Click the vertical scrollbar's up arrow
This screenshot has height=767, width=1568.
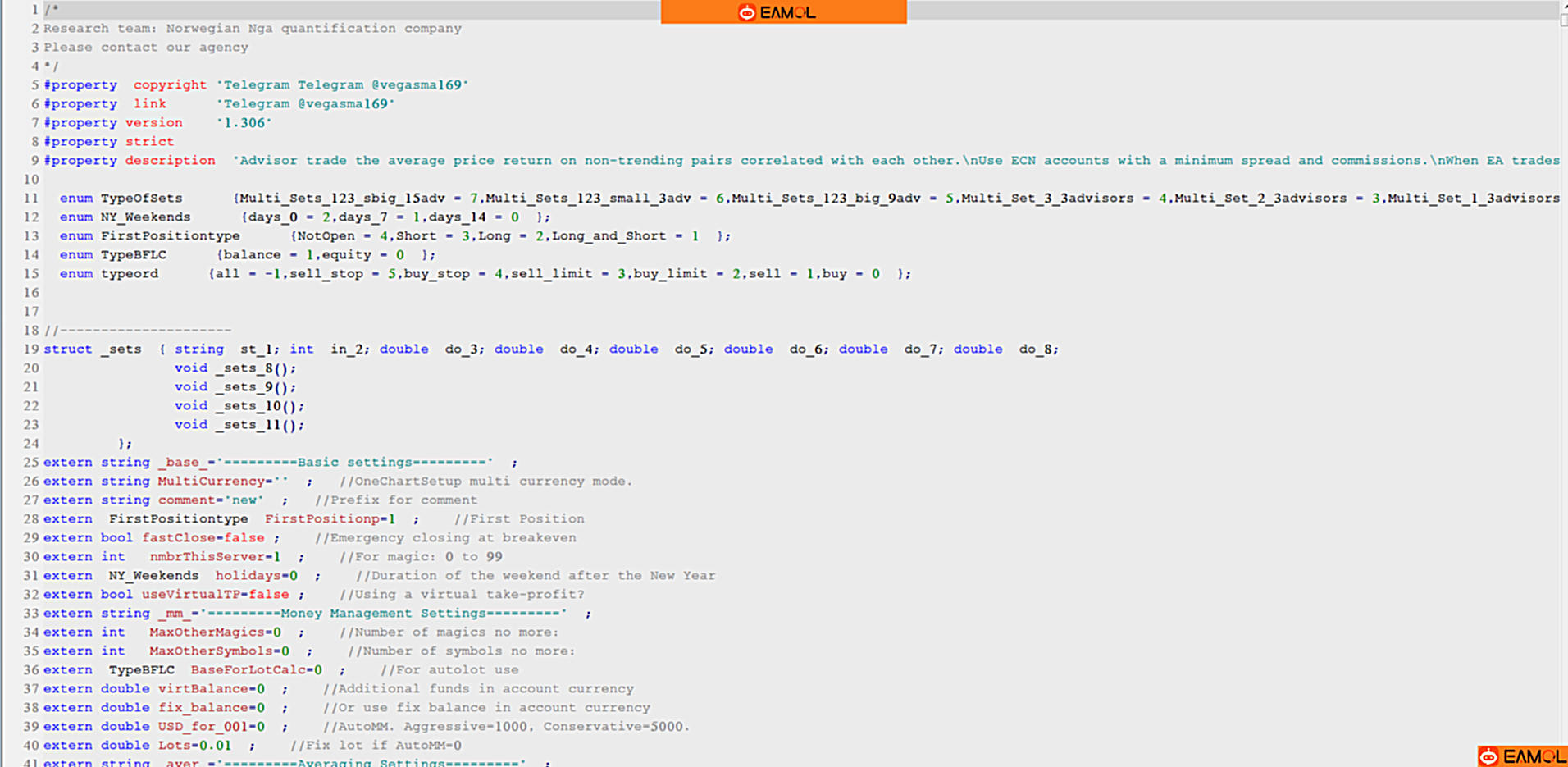pyautogui.click(x=1563, y=6)
